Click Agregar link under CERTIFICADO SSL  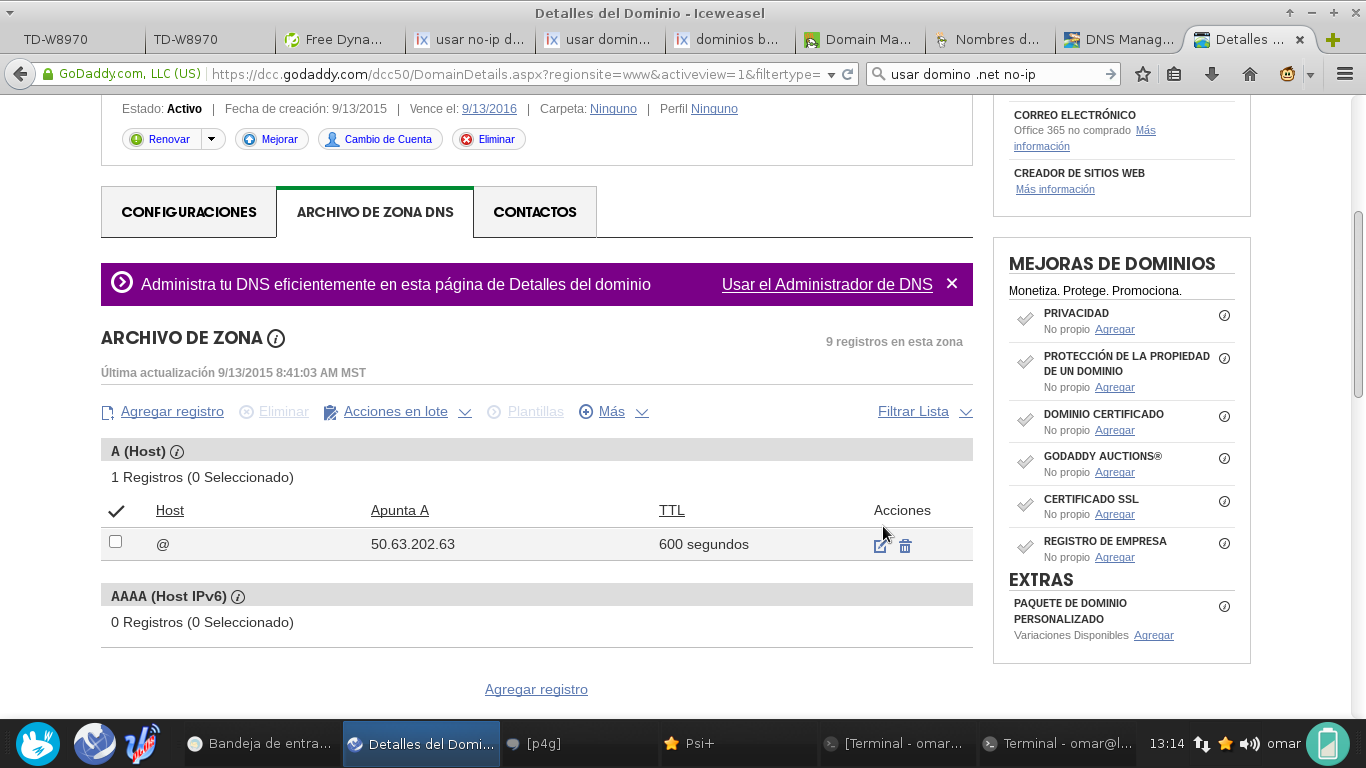pos(1114,514)
